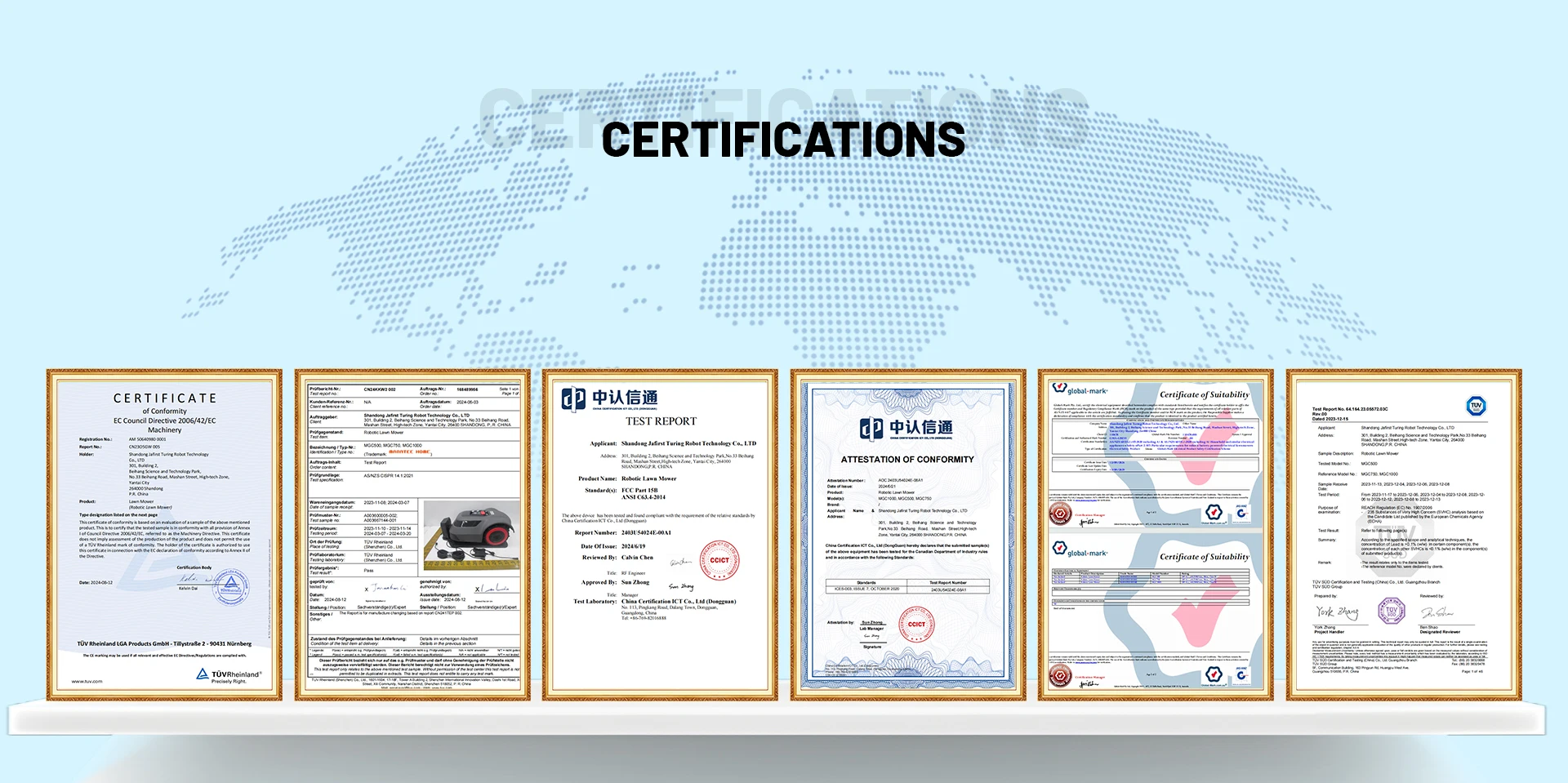Click the top global-mark logo
This screenshot has height=783, width=1568.
[1080, 390]
